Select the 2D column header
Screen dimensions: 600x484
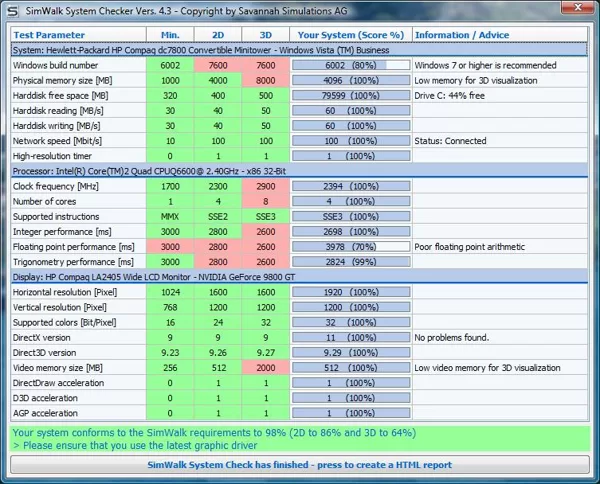point(218,35)
